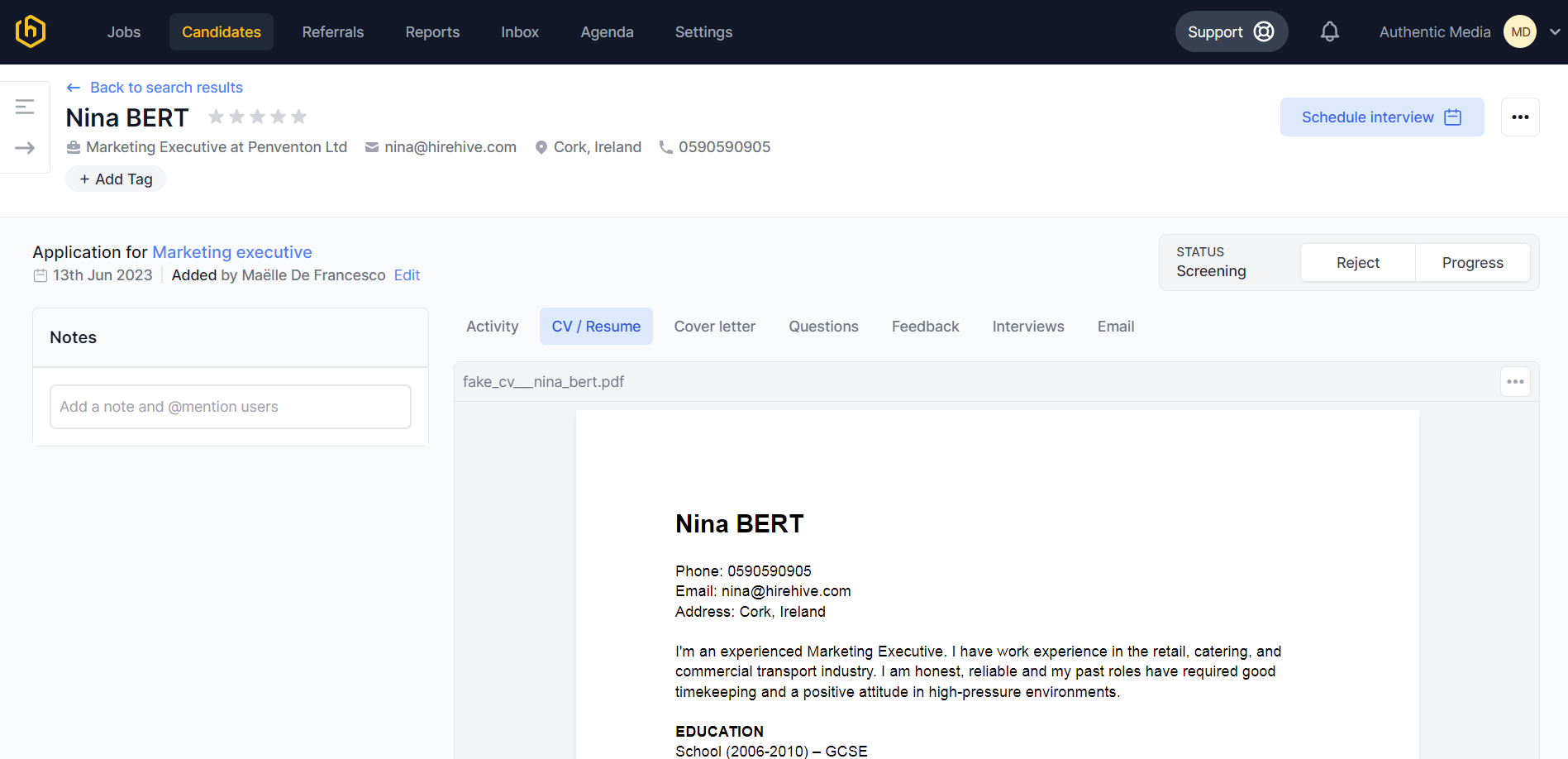Click the add note input field
This screenshot has height=759, width=1568.
[x=231, y=407]
